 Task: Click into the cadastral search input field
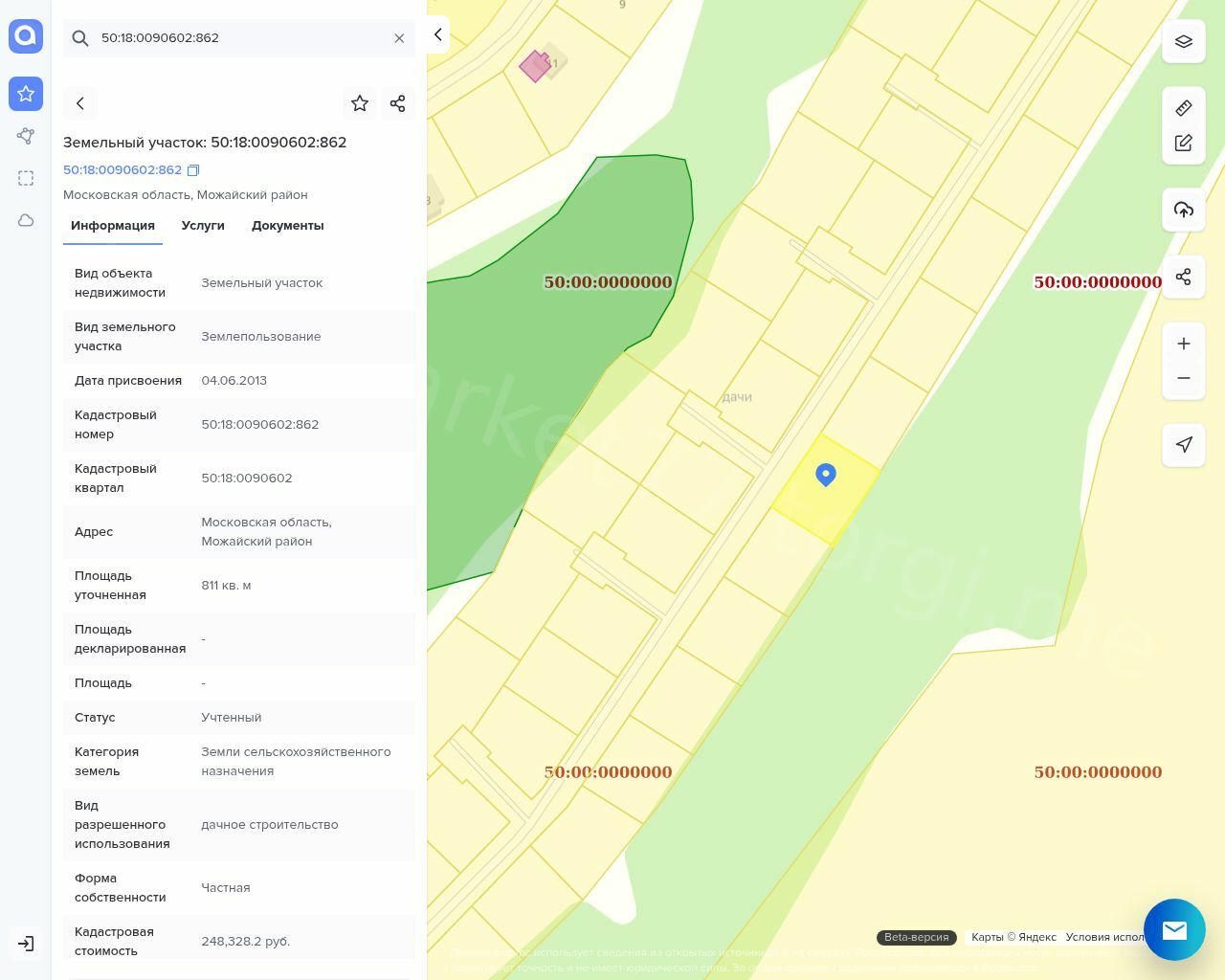point(239,38)
